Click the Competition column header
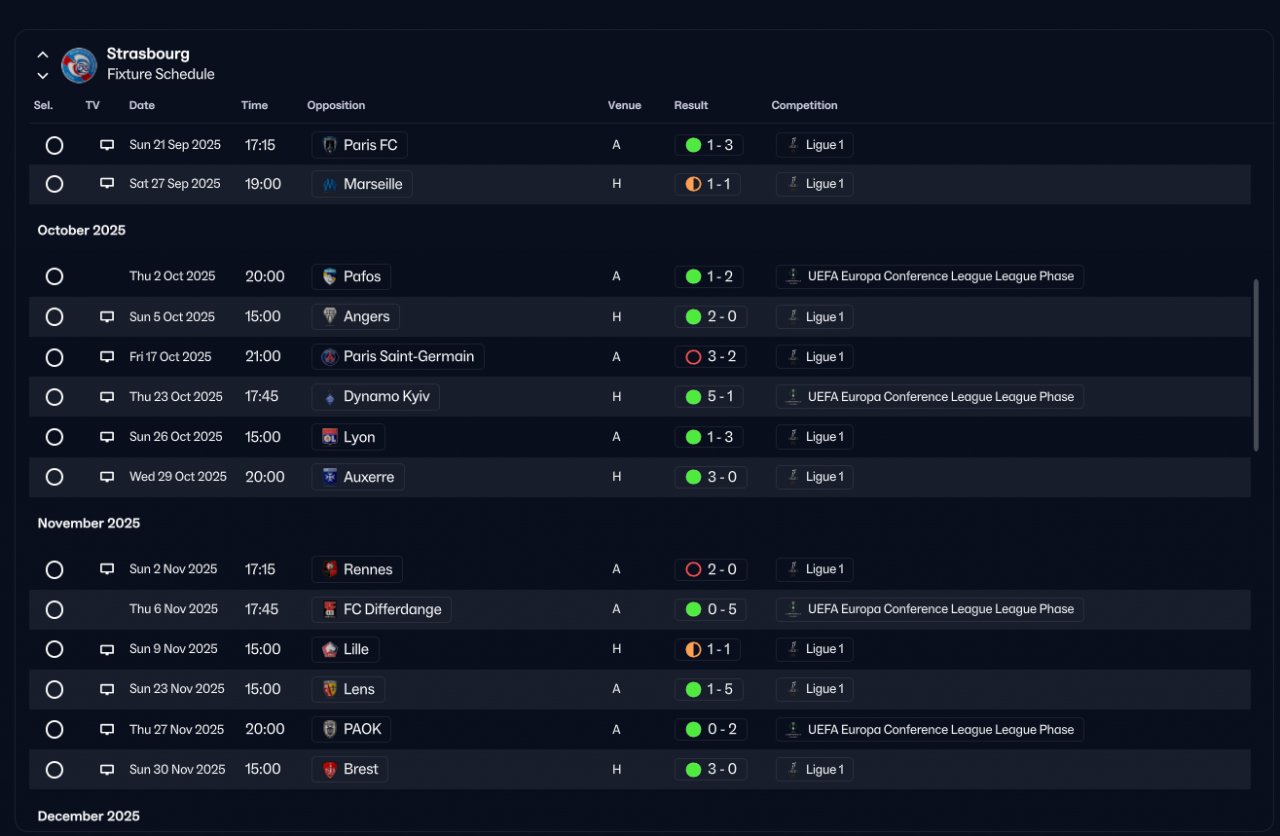The image size is (1280, 836). 804,105
